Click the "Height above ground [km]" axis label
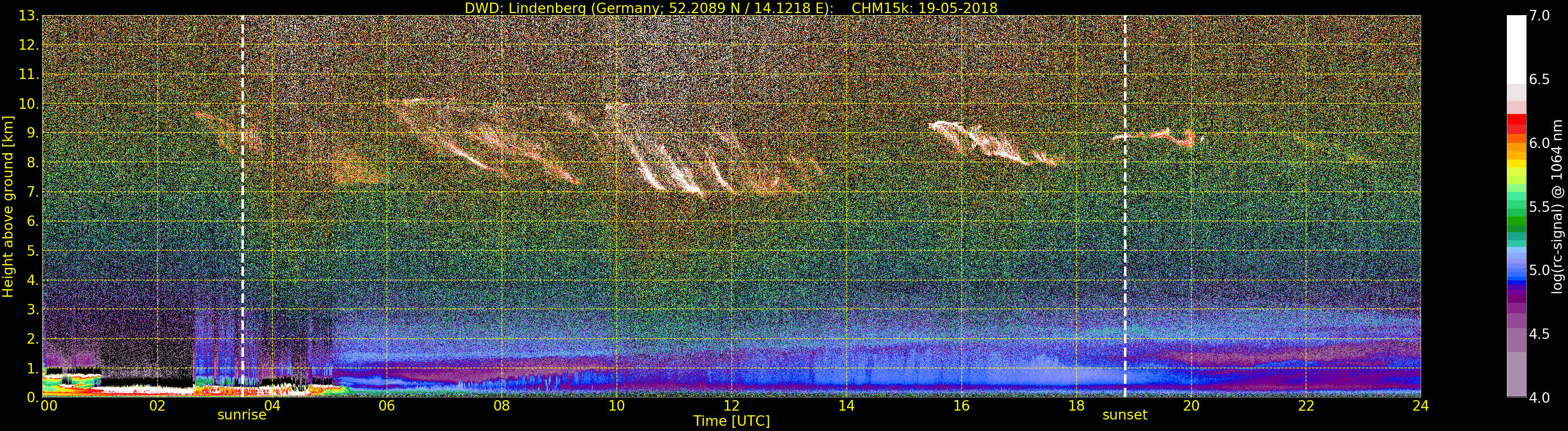Image resolution: width=1568 pixels, height=431 pixels. point(8,207)
